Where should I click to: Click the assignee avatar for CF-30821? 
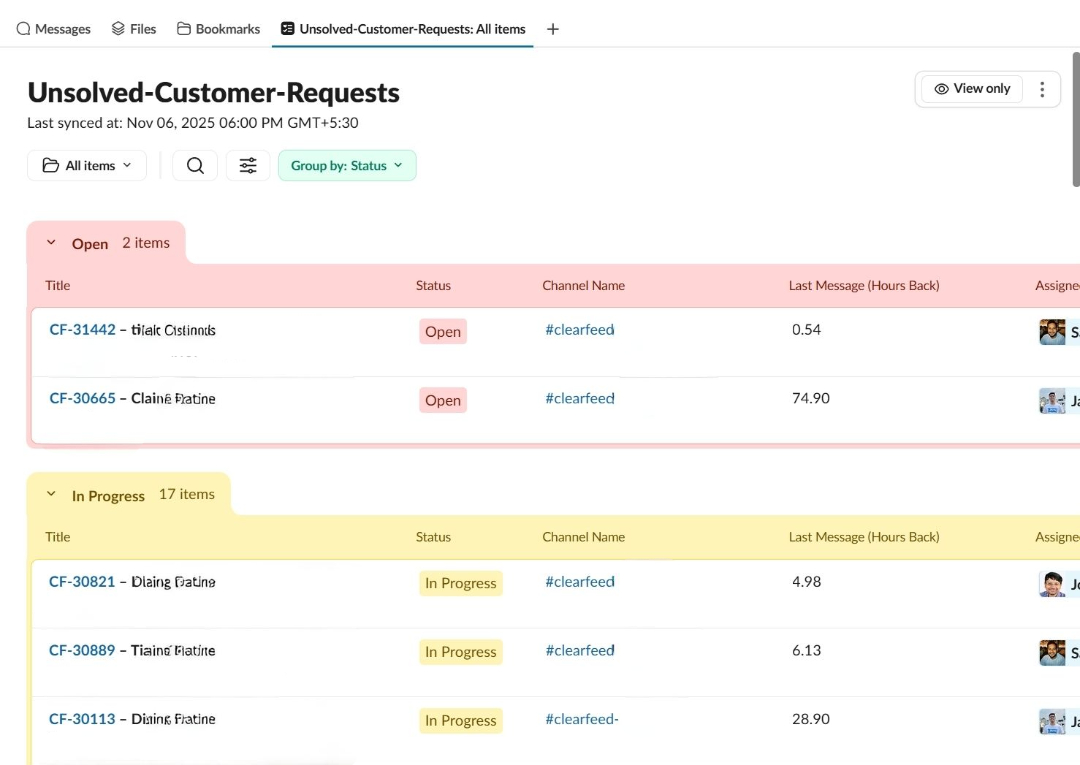[1054, 583]
